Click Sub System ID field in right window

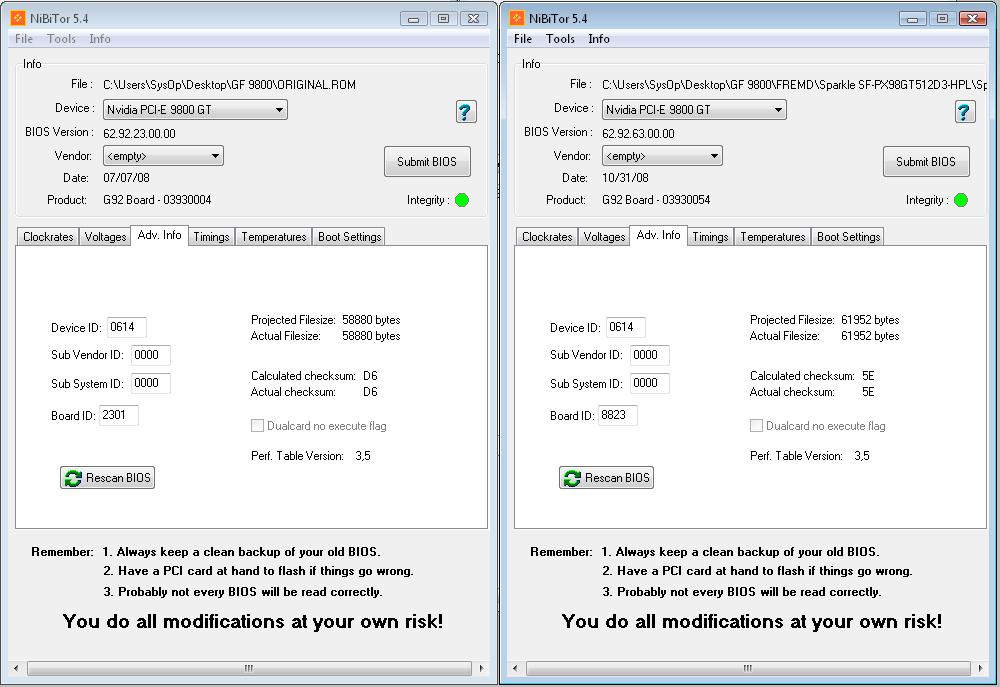coord(650,383)
